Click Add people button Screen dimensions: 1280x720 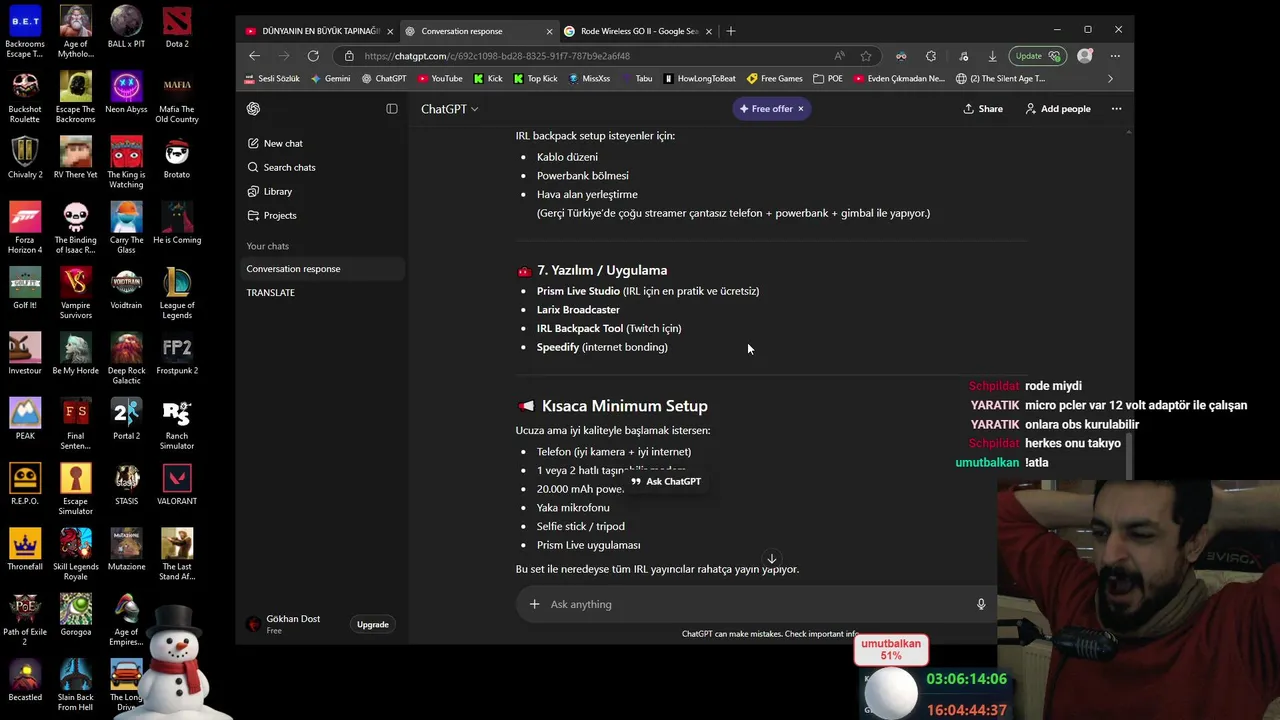pos(1058,109)
